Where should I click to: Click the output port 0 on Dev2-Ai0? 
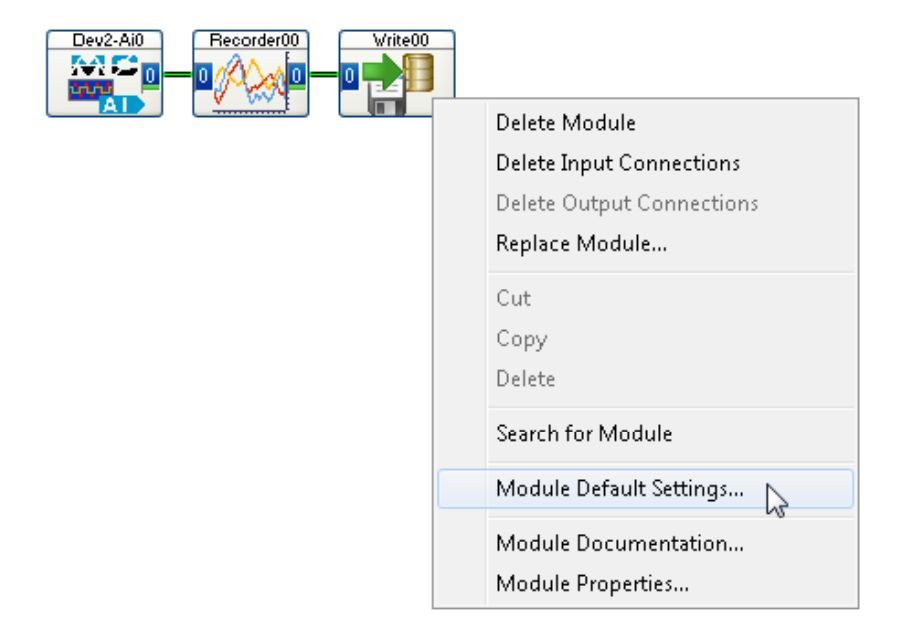coord(149,74)
